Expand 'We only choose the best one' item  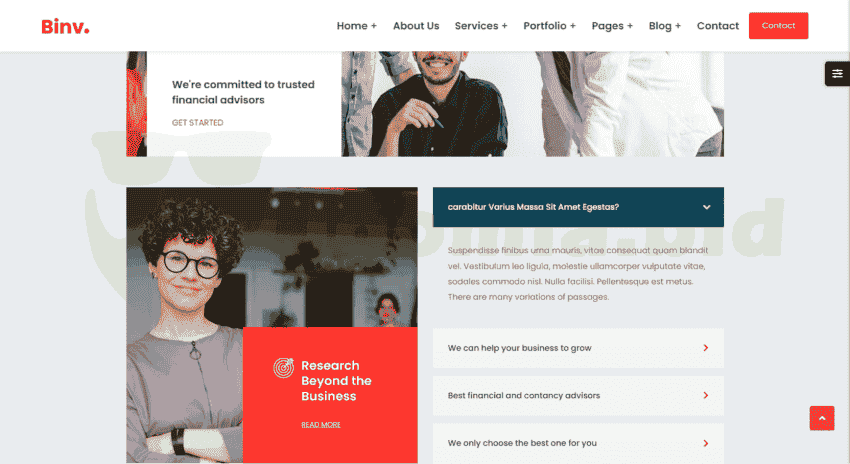pos(578,443)
